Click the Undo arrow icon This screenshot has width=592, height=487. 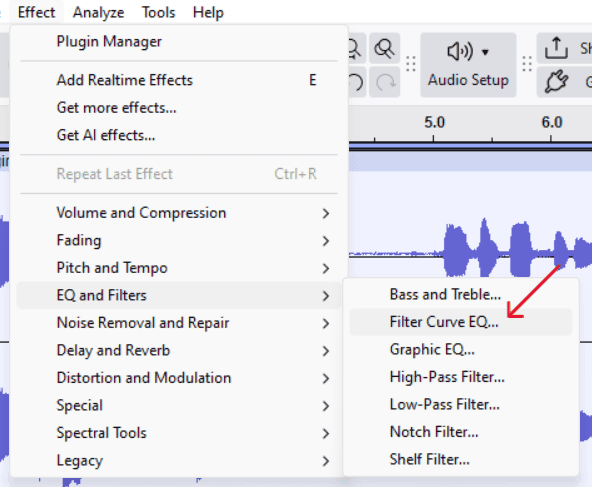tap(356, 82)
